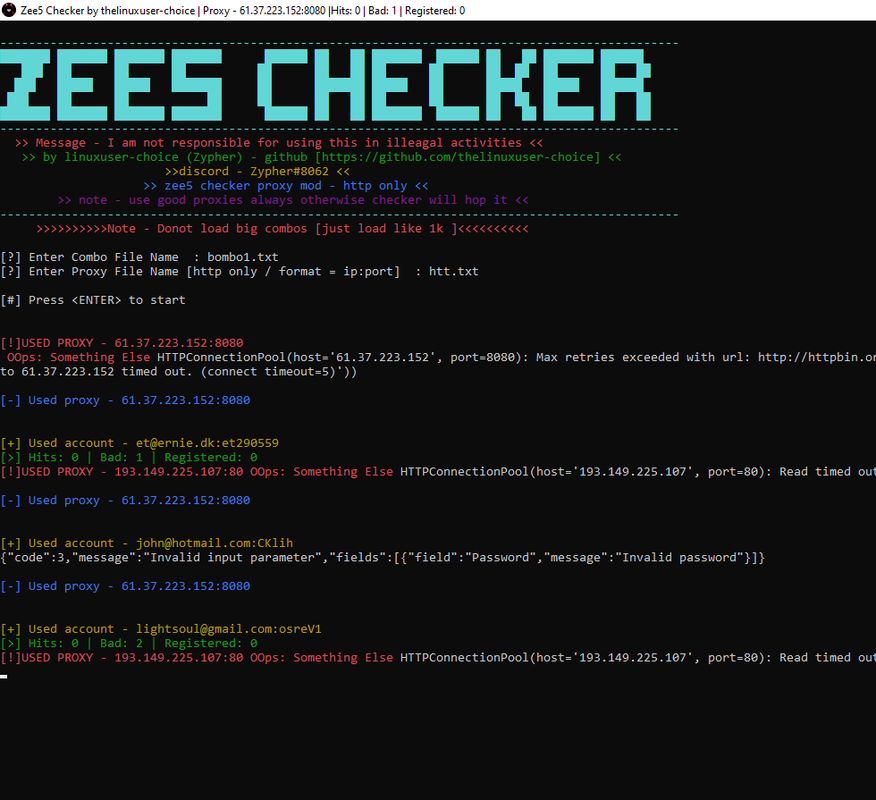Click the account 'lightsoul@gmail.com:osreV1' line

tap(161, 630)
